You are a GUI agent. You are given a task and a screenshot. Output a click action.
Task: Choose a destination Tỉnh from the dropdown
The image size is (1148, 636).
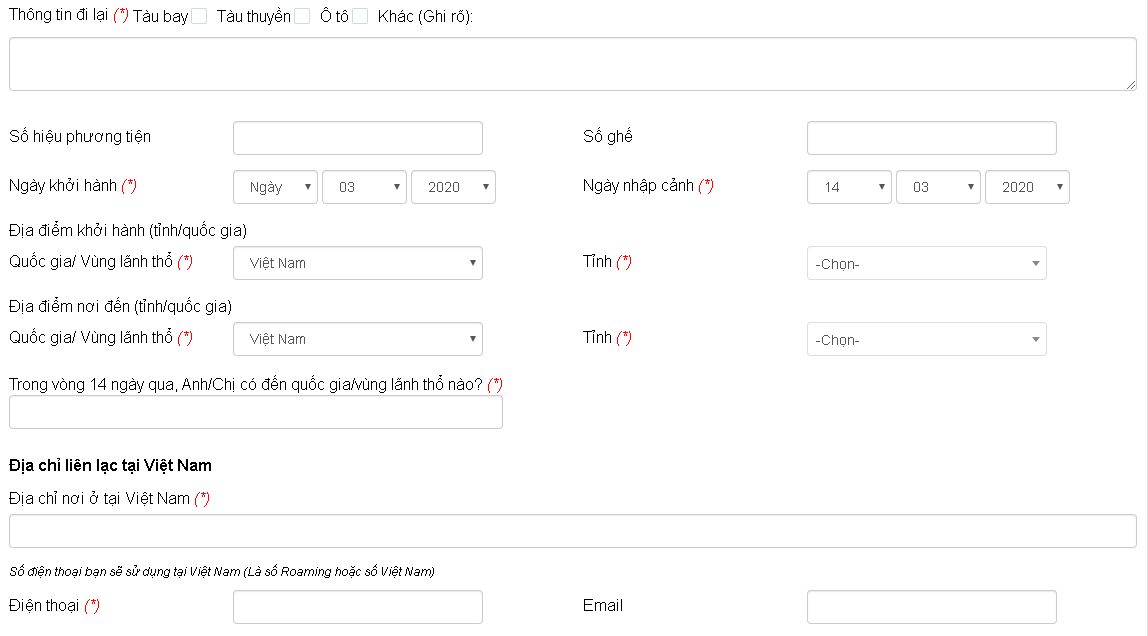(x=927, y=340)
